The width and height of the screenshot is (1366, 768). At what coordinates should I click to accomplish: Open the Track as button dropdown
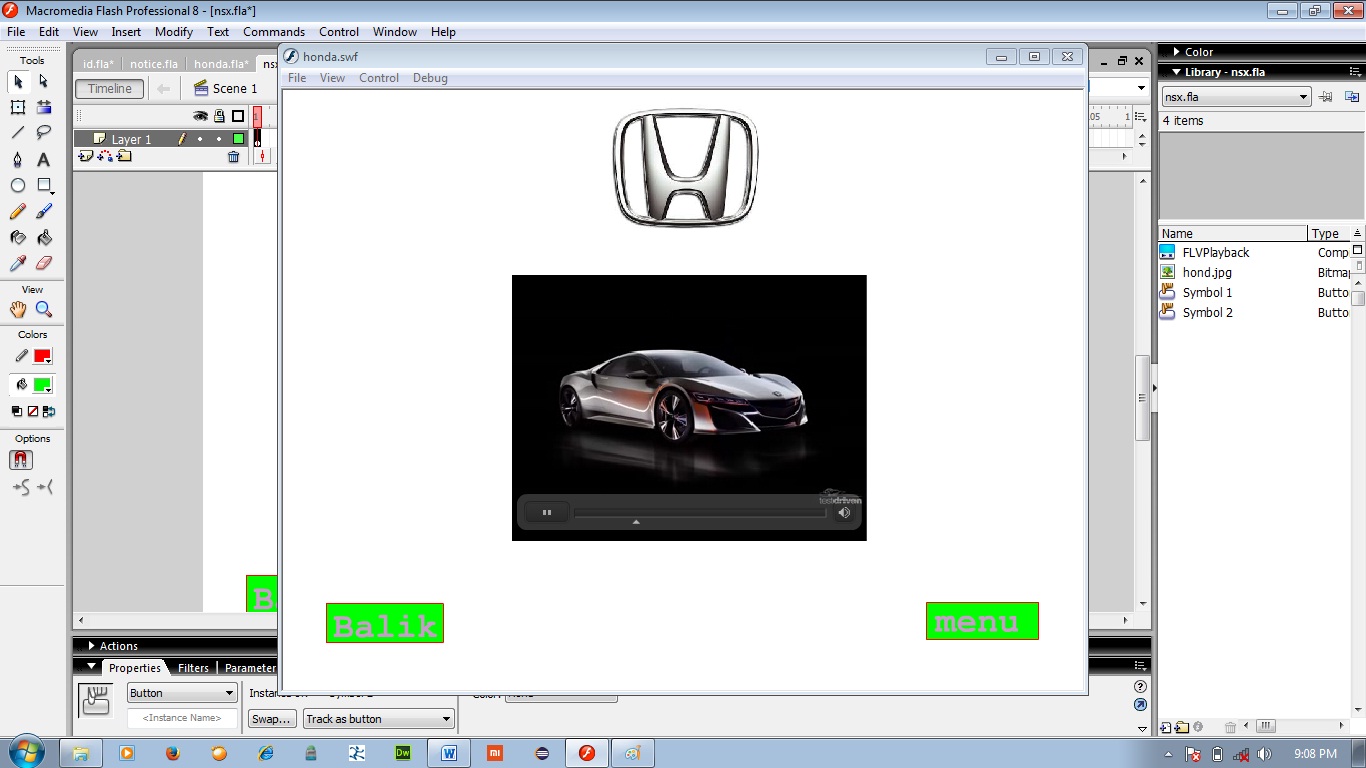(379, 718)
